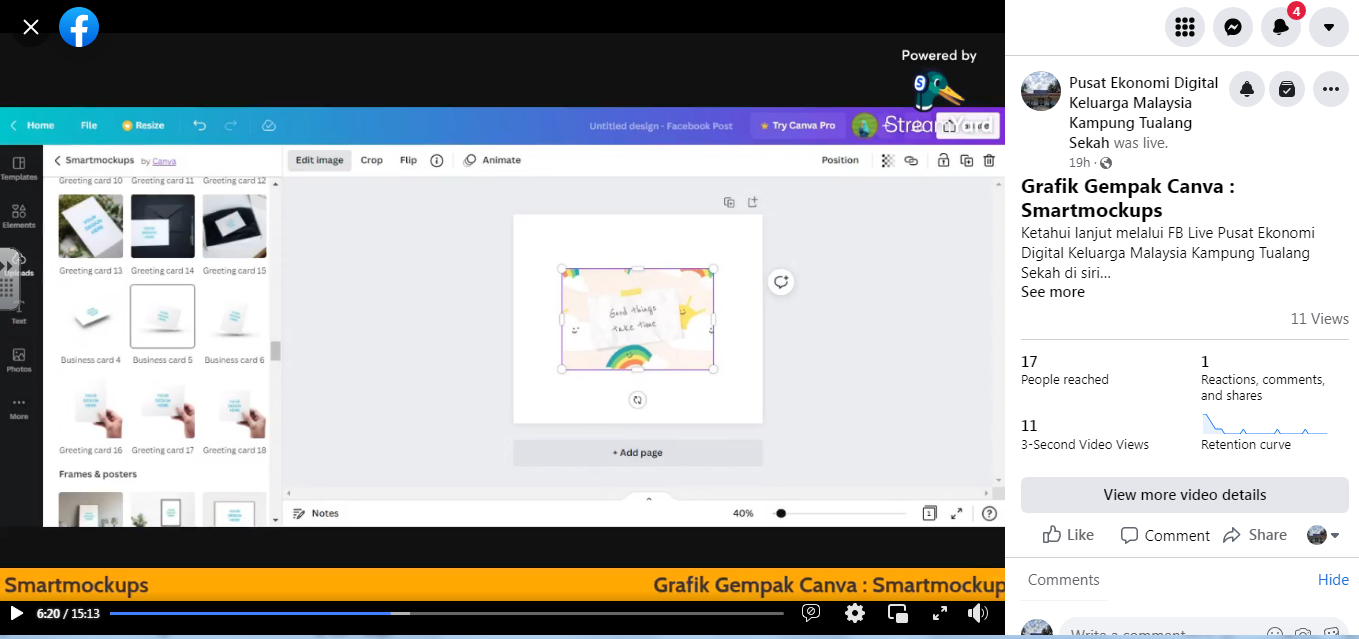Click the transparency checkerboard icon
Viewport: 1359px width, 639px height.
coord(887,160)
